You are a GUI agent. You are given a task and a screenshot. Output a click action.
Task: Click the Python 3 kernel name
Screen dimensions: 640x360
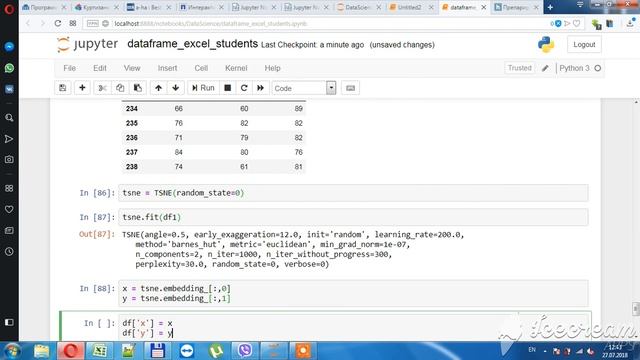(574, 68)
